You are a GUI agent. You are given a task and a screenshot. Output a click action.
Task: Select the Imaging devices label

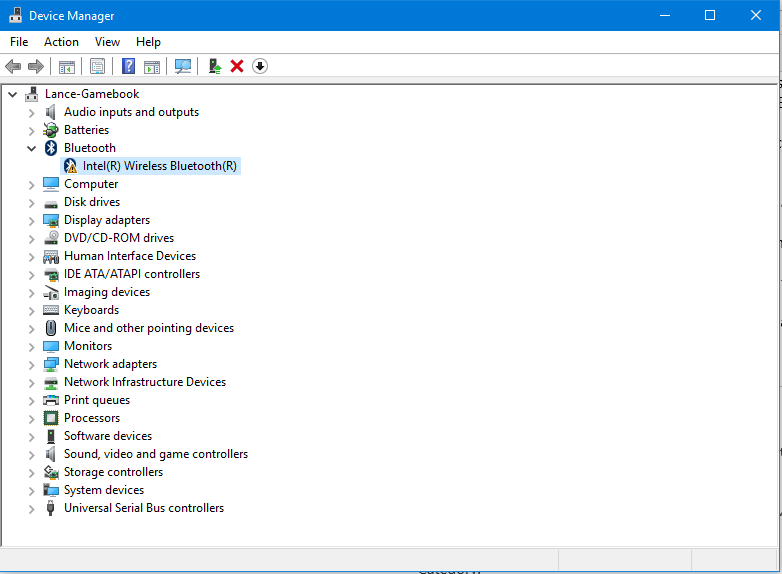107,292
